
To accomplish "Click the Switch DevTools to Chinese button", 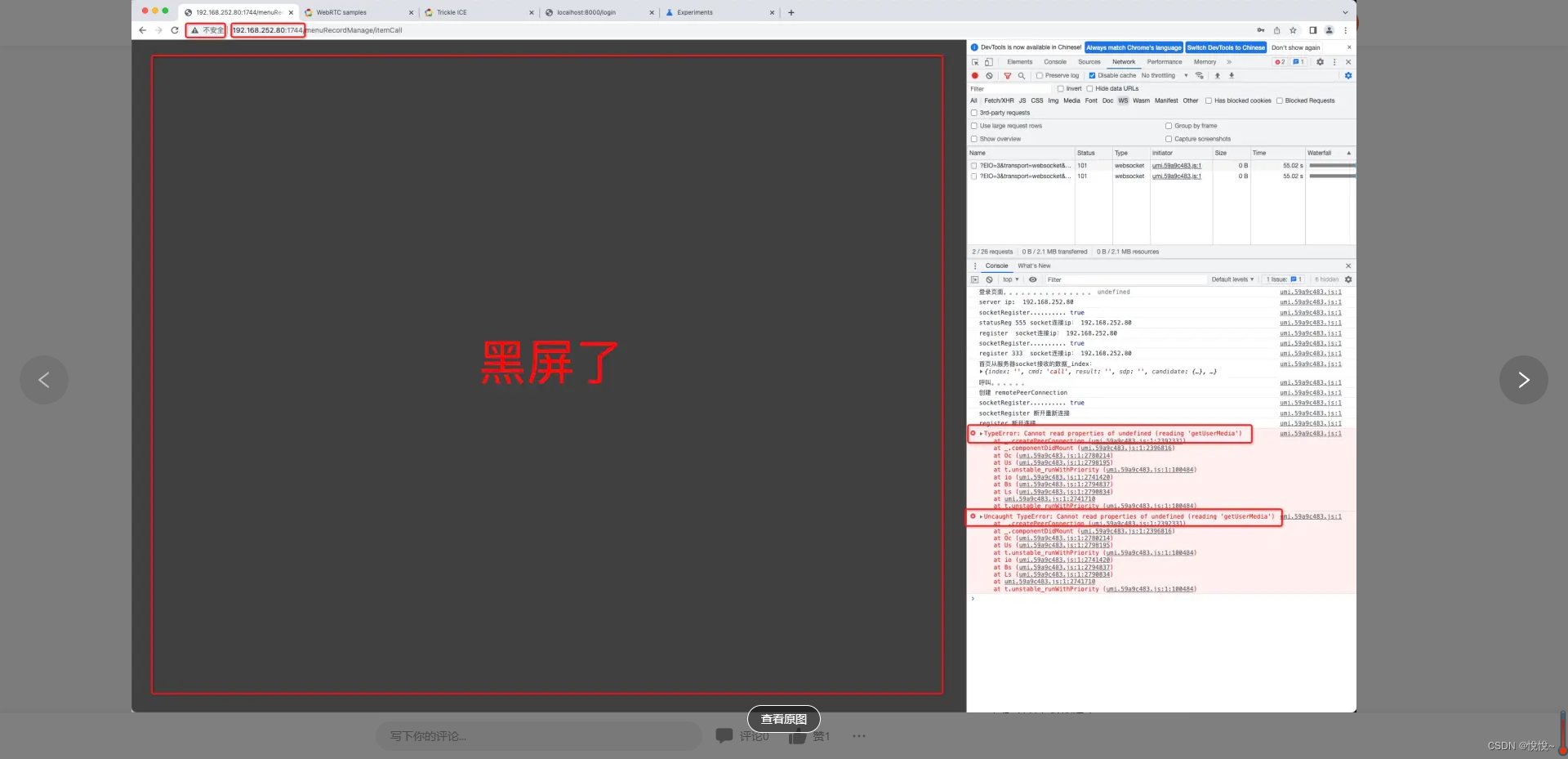I will 1225,47.
